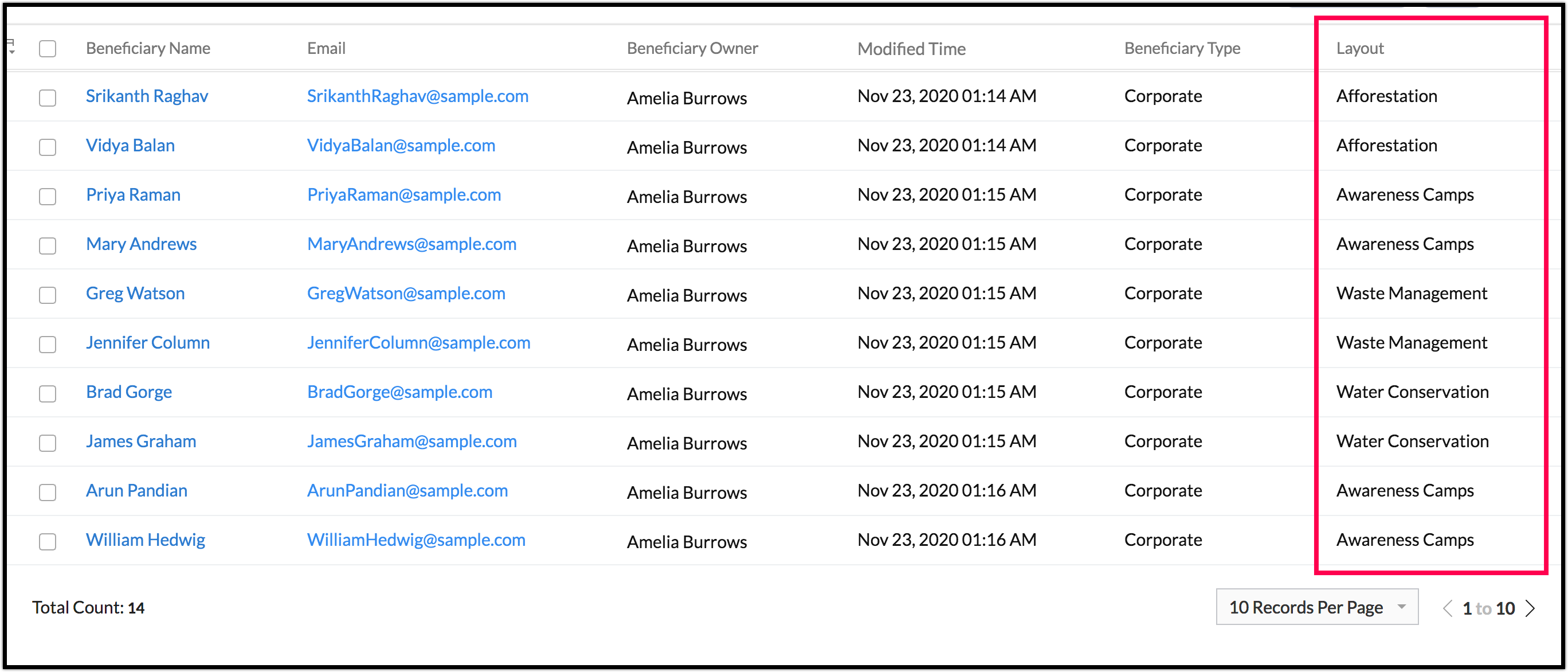The width and height of the screenshot is (1568, 672).
Task: Go to the previous page of records
Action: 1448,608
